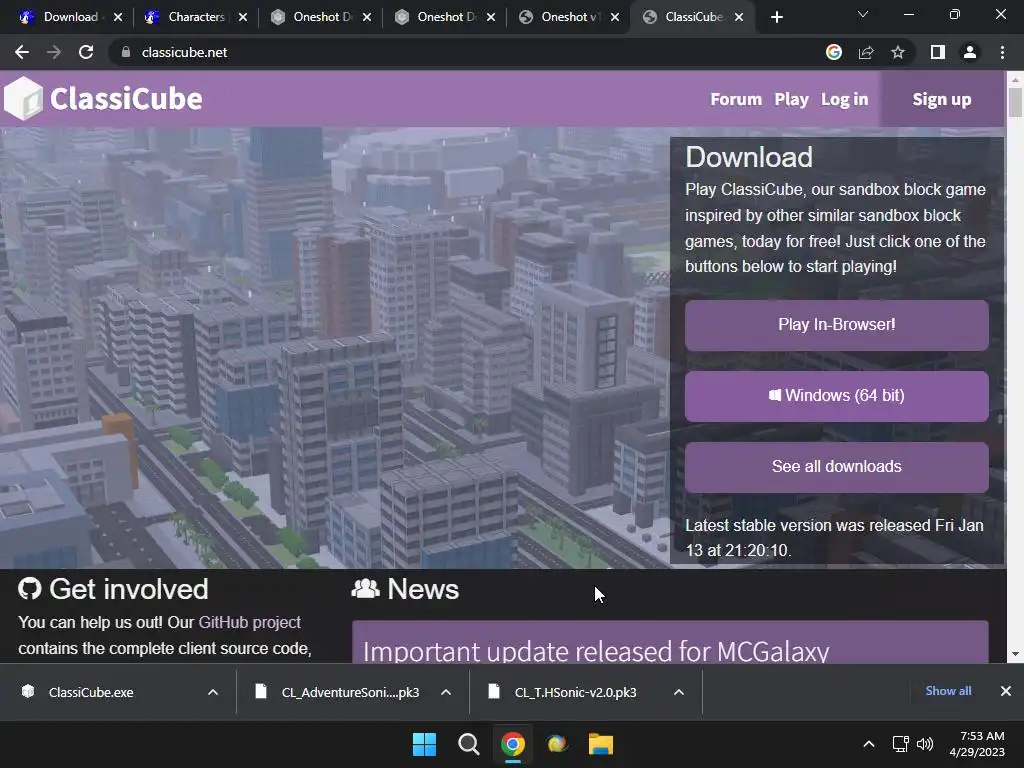The image size is (1024, 768).
Task: Open the blue-yellow globe app in taskbar
Action: pos(557,744)
